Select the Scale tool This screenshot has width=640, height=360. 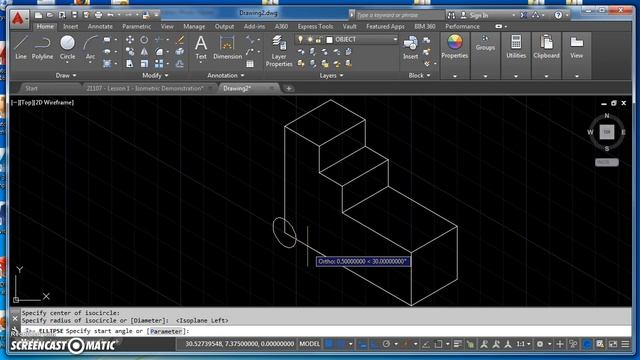point(144,64)
